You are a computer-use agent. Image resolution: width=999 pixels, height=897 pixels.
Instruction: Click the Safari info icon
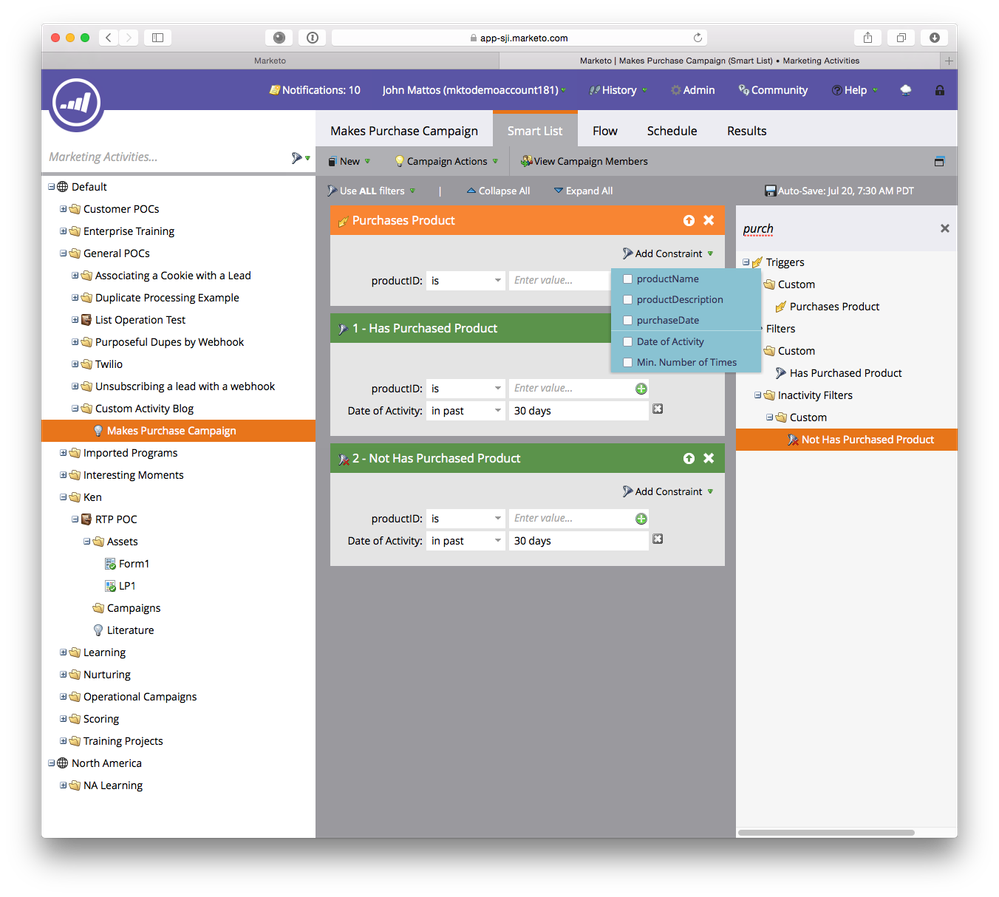(x=312, y=38)
